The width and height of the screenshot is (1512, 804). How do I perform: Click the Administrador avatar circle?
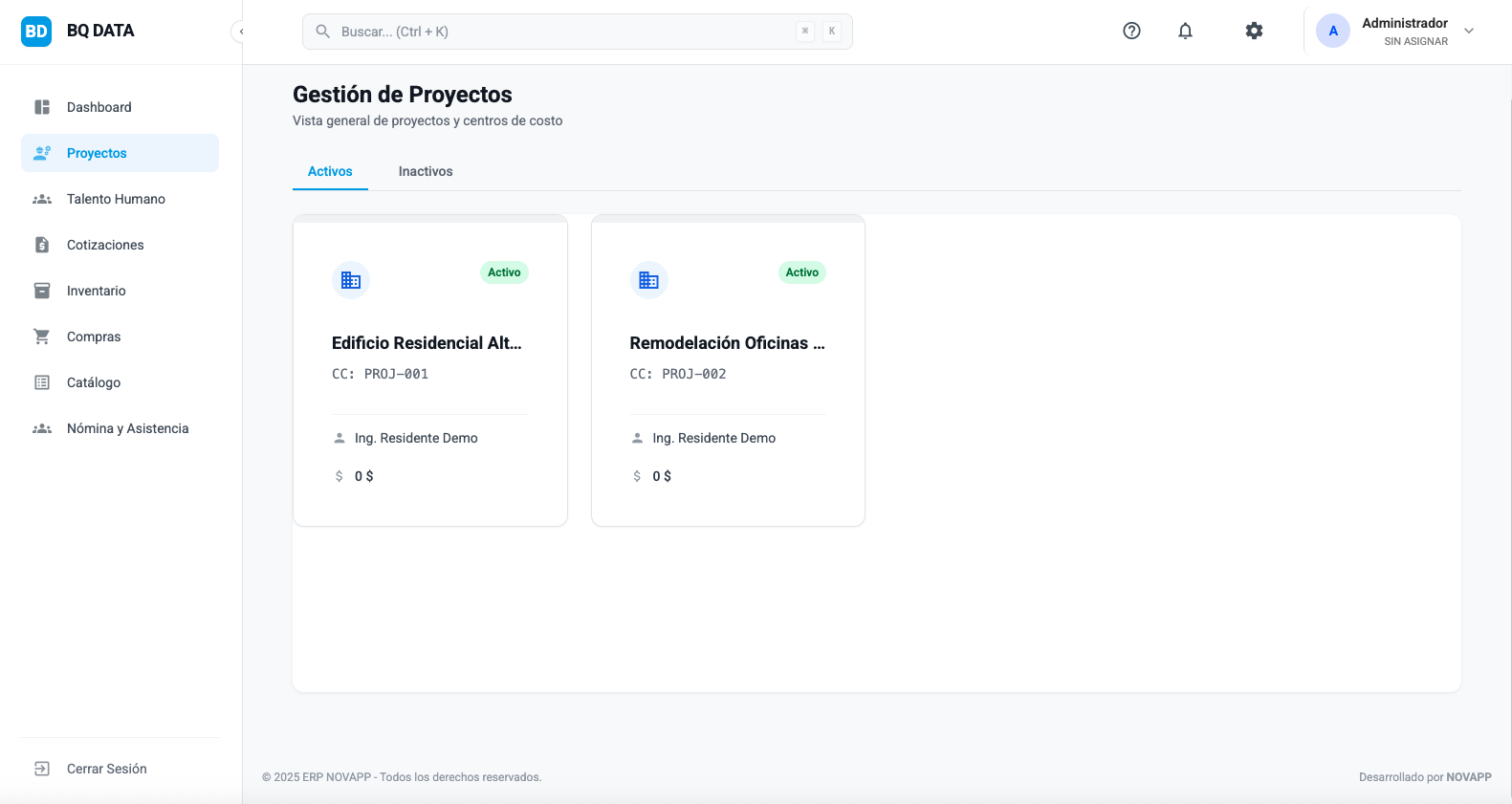[1332, 31]
